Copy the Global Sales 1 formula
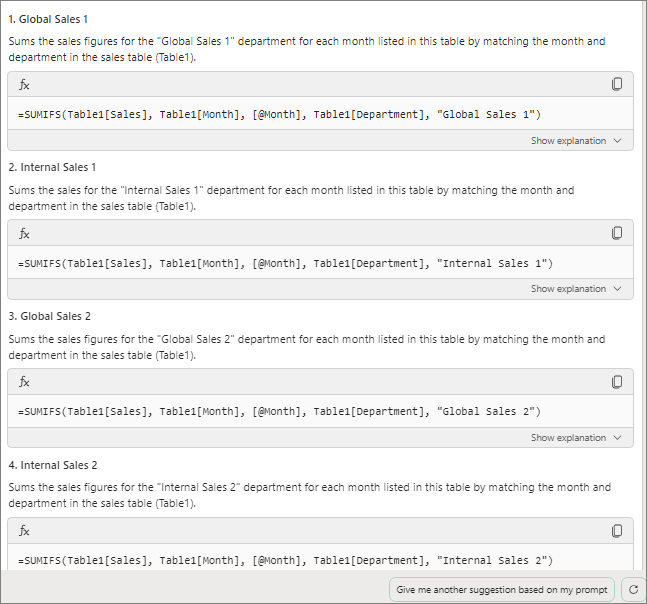Image resolution: width=647 pixels, height=604 pixels. pos(616,84)
